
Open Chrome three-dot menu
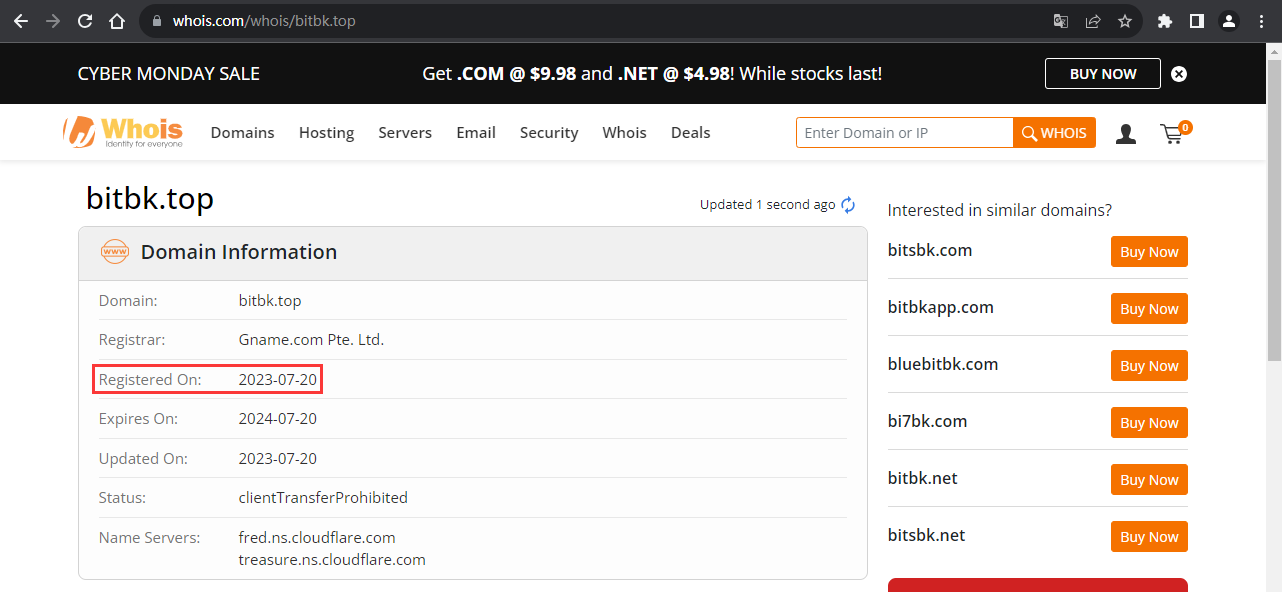1262,21
